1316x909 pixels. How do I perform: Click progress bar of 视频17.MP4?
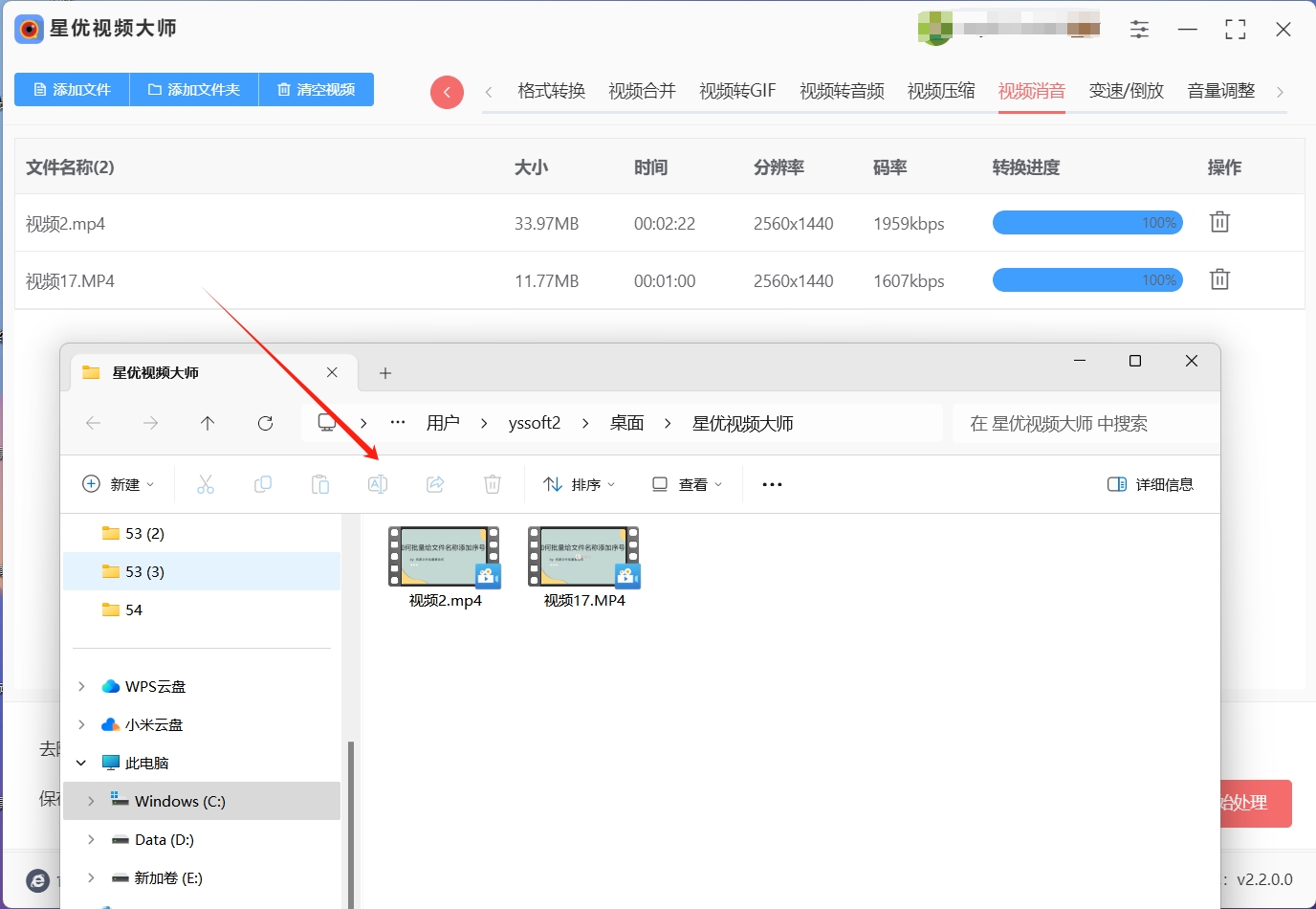[x=1087, y=280]
